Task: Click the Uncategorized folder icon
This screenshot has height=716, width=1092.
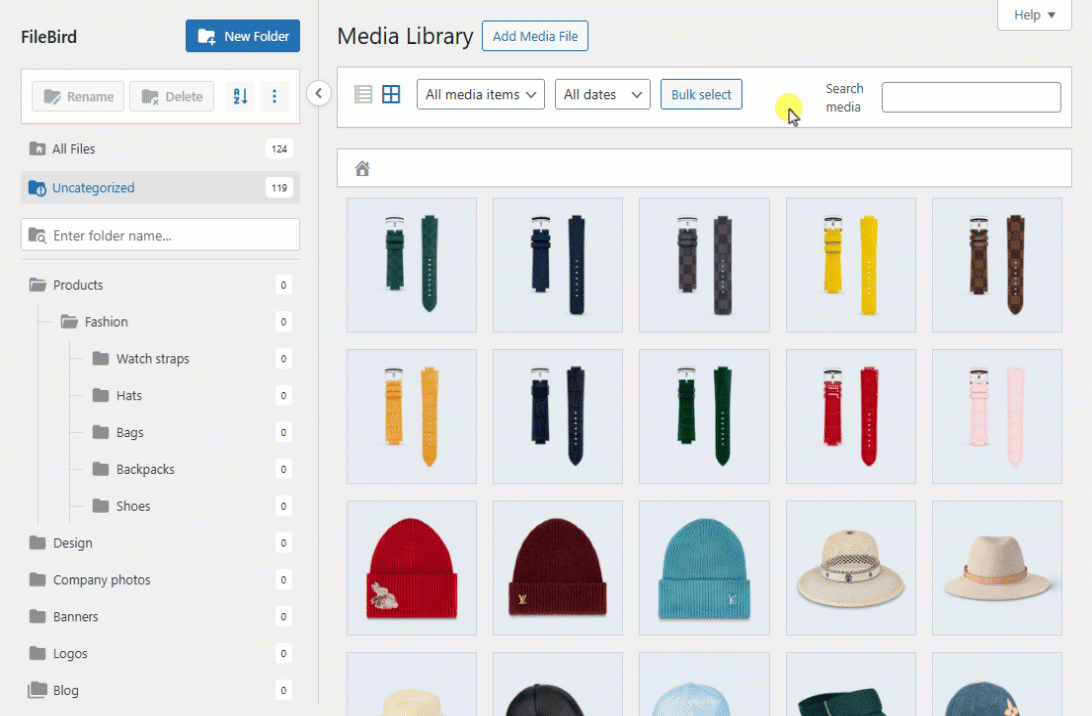Action: tap(37, 188)
